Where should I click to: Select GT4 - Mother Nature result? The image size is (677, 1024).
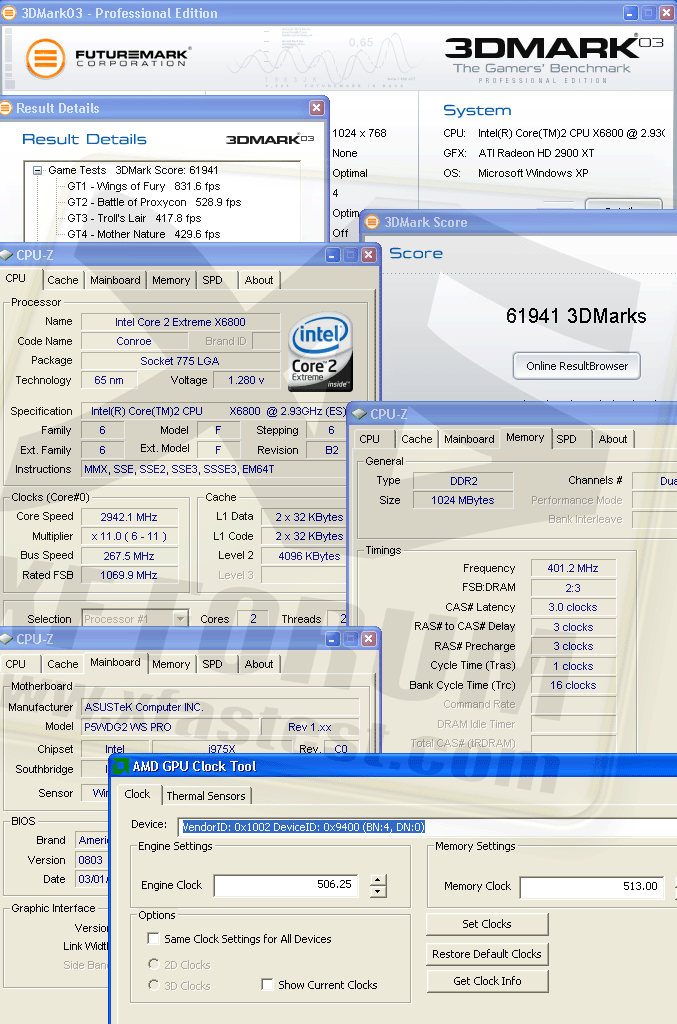(144, 234)
